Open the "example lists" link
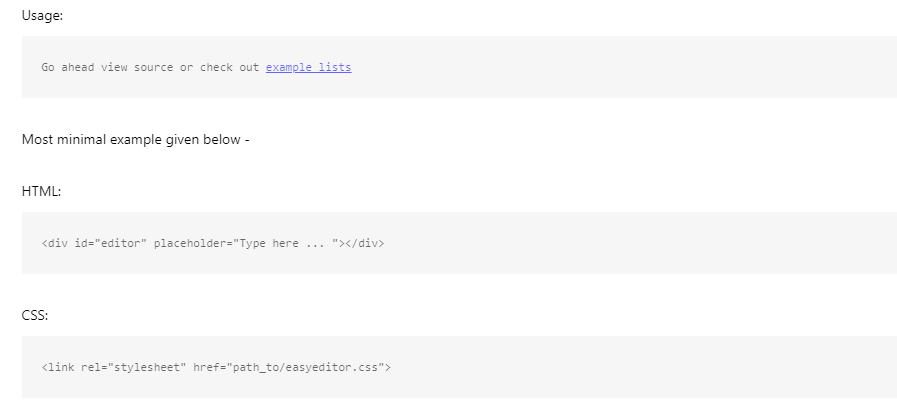The height and width of the screenshot is (416, 897). click(308, 67)
